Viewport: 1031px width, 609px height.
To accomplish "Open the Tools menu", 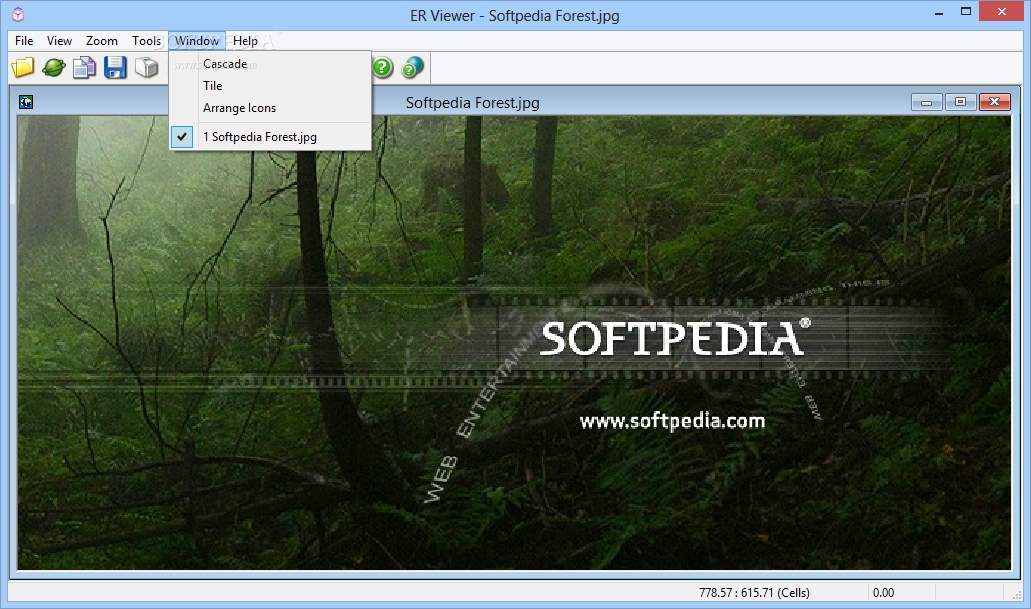I will (x=146, y=41).
